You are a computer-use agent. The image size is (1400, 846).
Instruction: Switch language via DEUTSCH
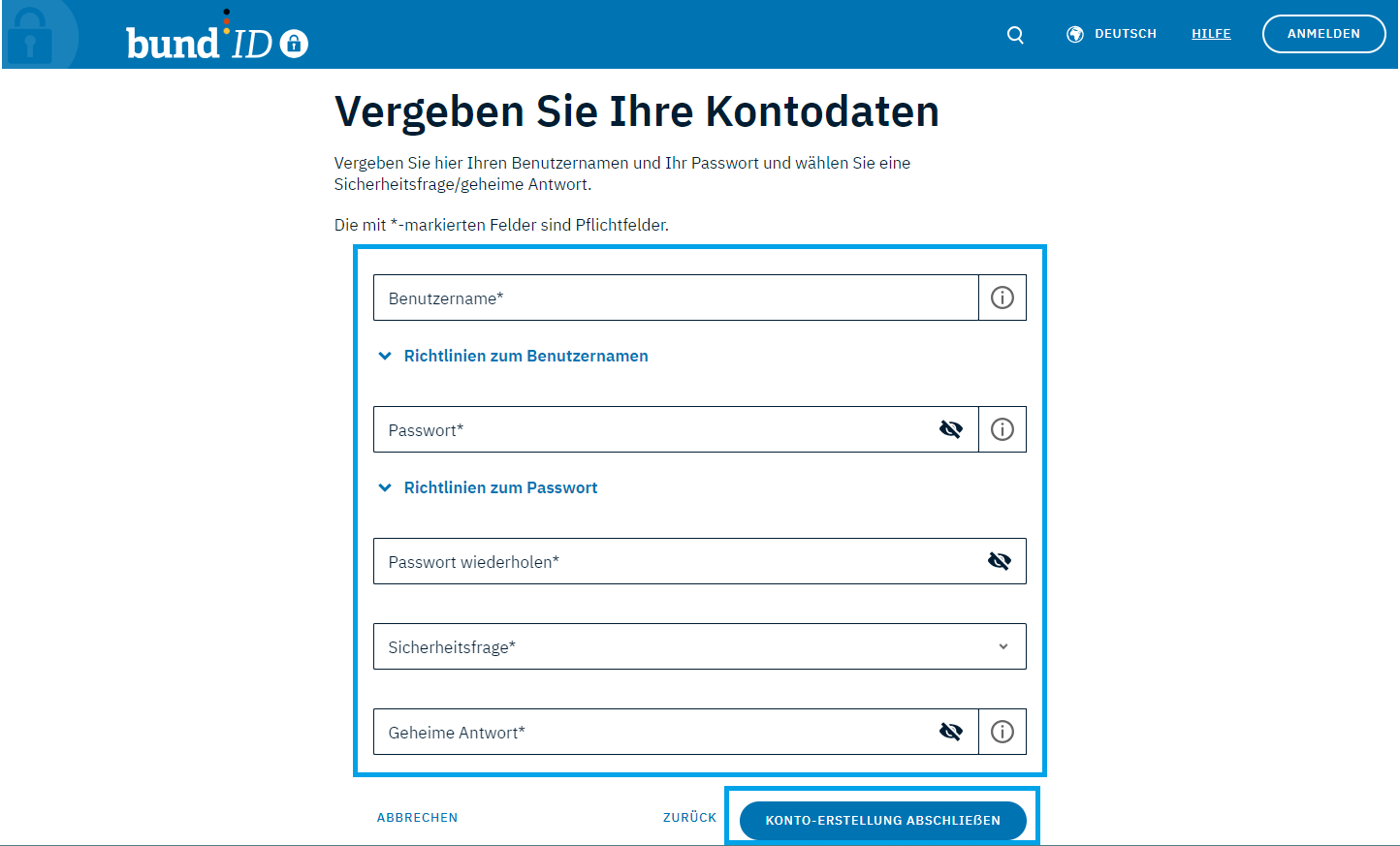[x=1126, y=34]
